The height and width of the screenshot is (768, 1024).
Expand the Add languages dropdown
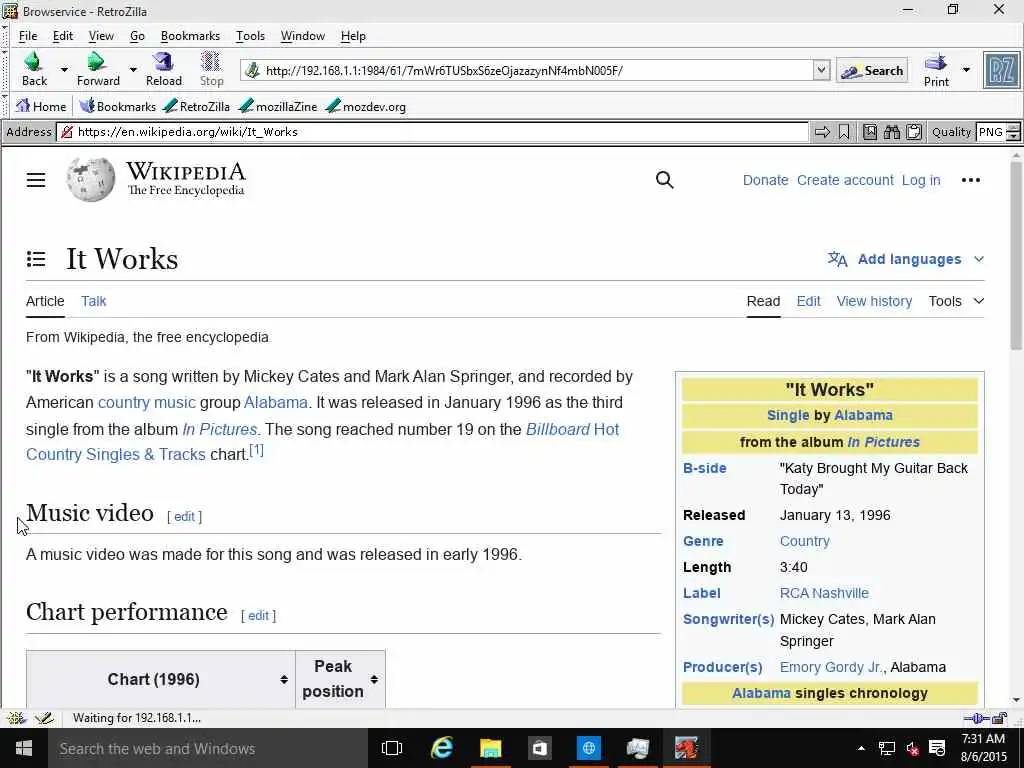pyautogui.click(x=978, y=259)
